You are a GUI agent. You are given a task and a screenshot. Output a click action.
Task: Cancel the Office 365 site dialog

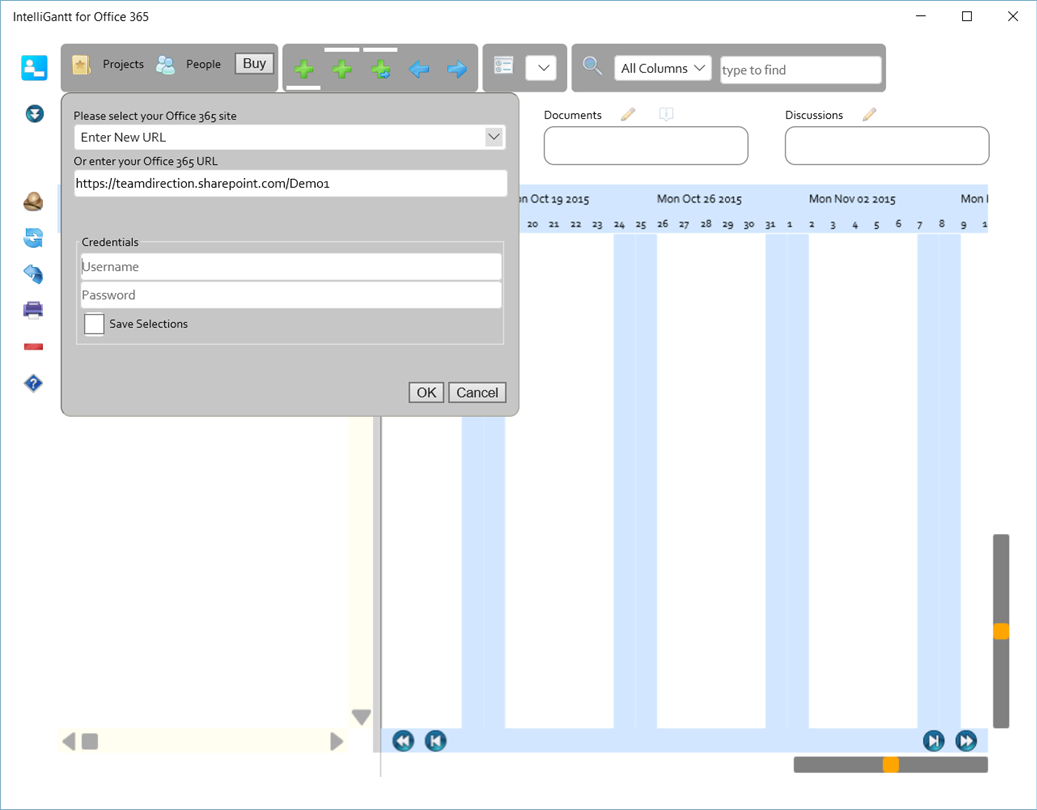tap(477, 392)
